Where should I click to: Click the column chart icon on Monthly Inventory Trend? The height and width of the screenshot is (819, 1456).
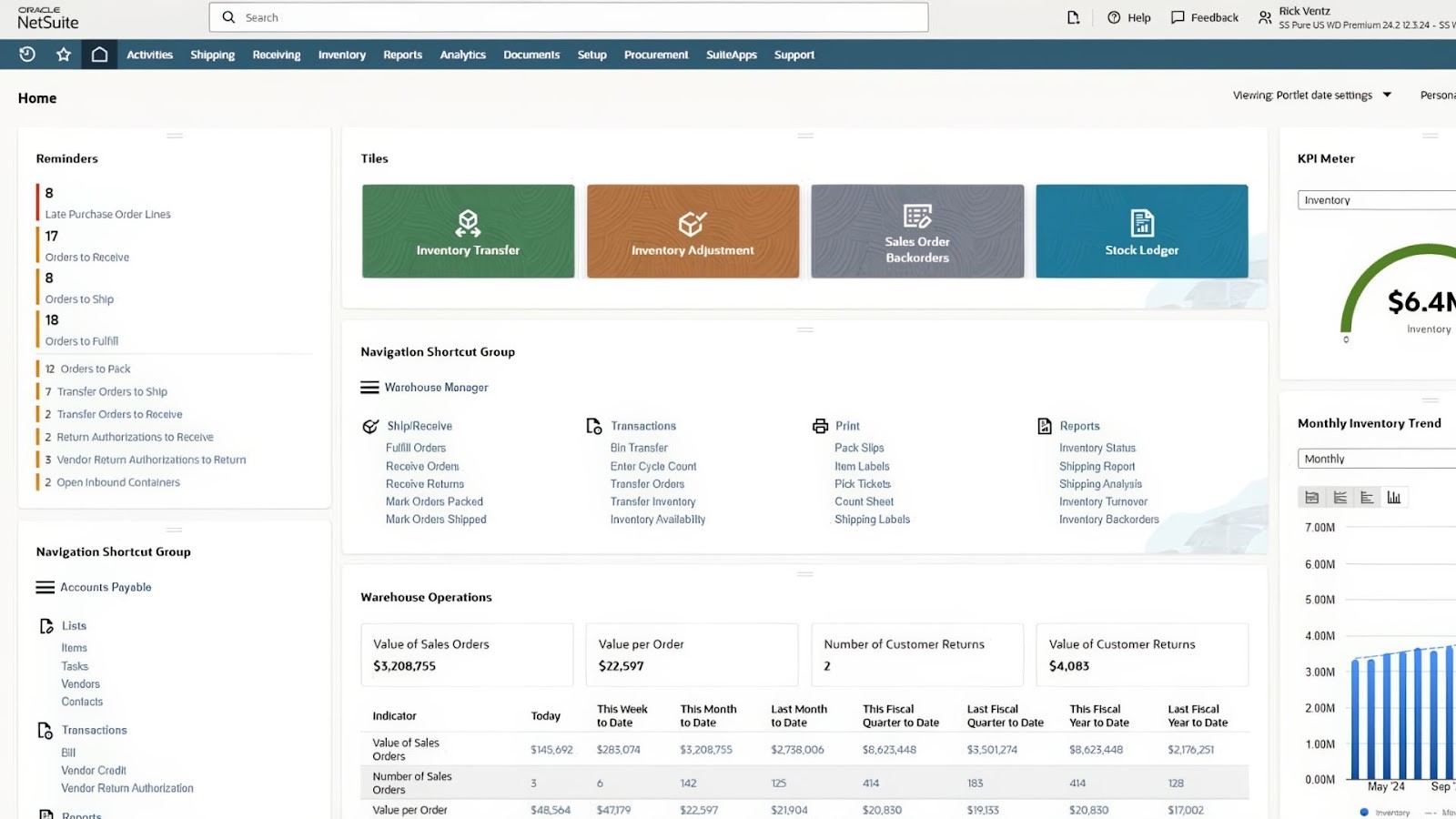tap(1395, 497)
